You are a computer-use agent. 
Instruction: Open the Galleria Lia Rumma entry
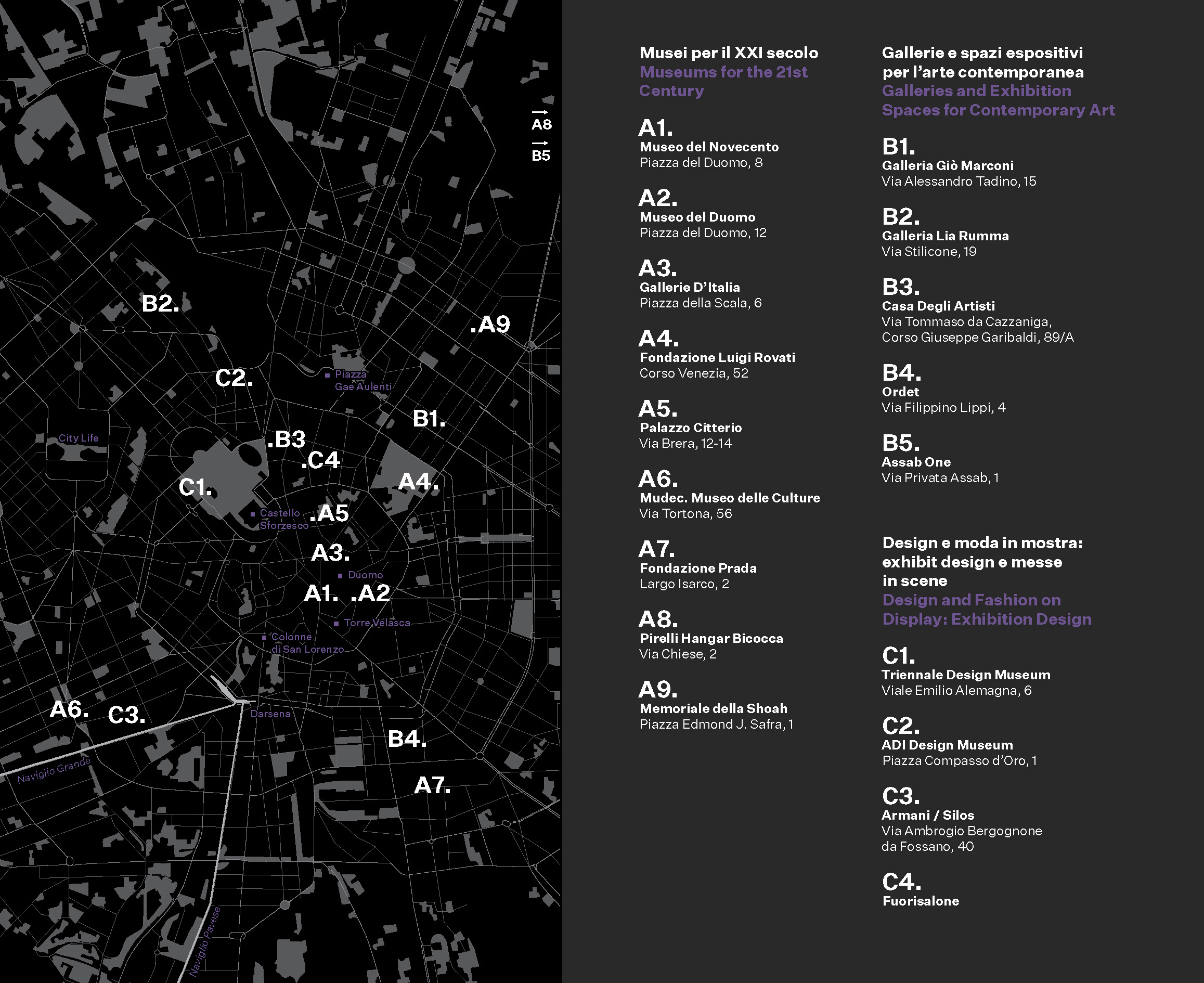(x=944, y=236)
